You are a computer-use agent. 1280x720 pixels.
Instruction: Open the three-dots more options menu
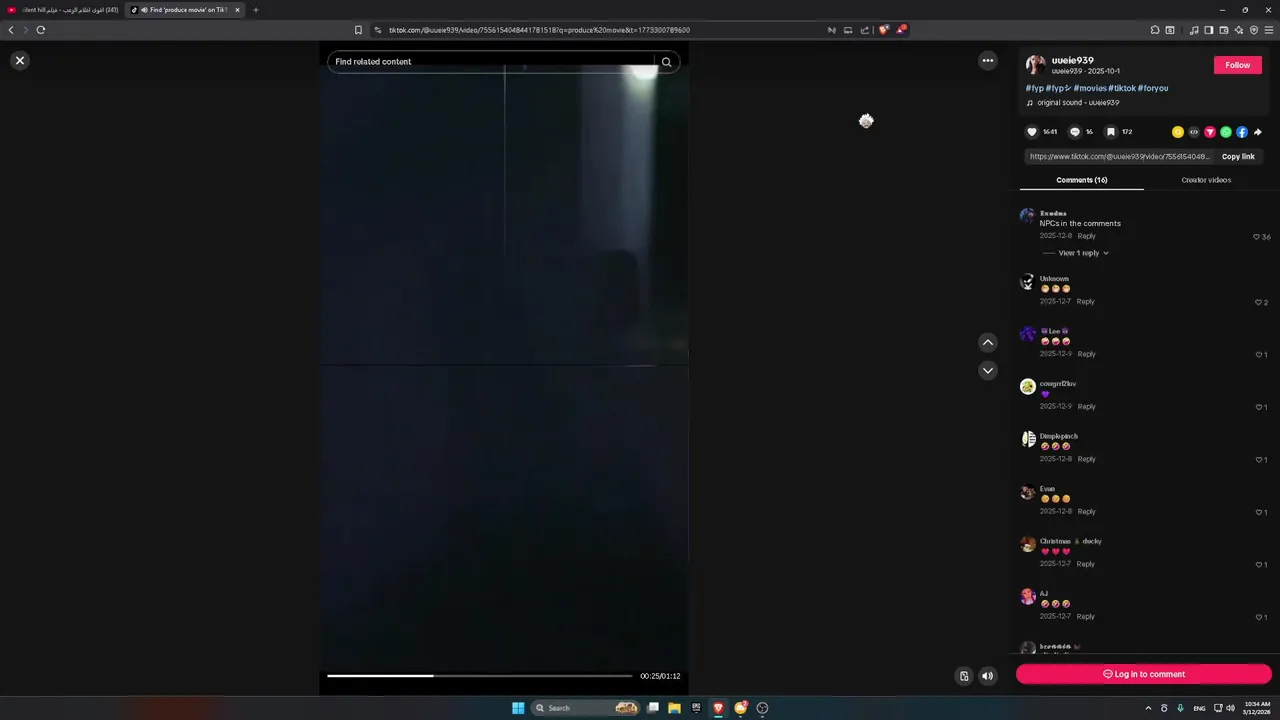(x=988, y=61)
